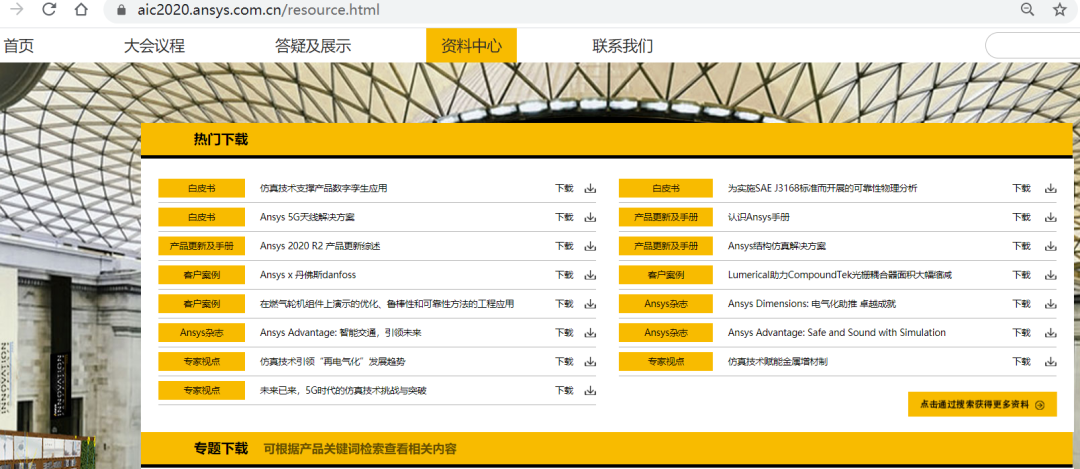Click the browser forward arrow
Screen dimensions: 1080x469
point(17,10)
